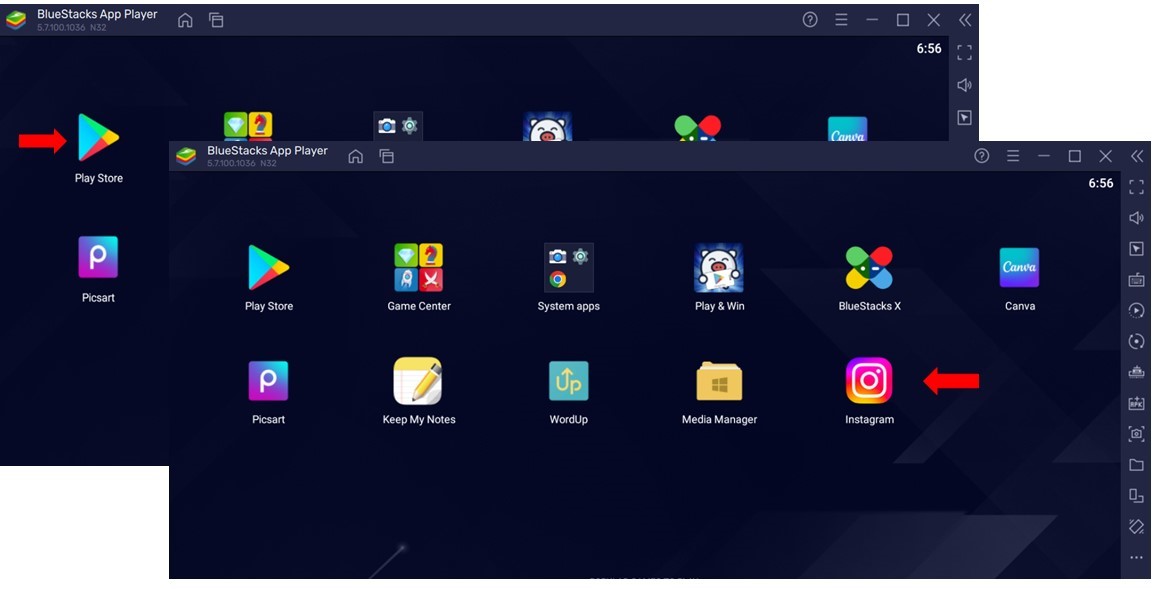Click the tilted-rectangle icon above the three dots

(x=1136, y=527)
